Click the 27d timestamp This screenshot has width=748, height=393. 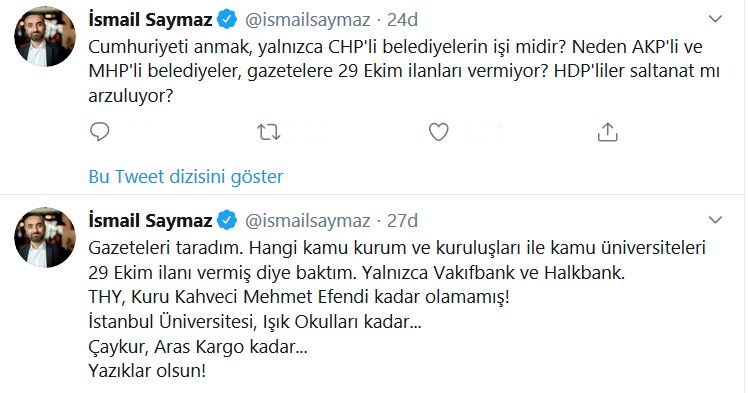(402, 220)
